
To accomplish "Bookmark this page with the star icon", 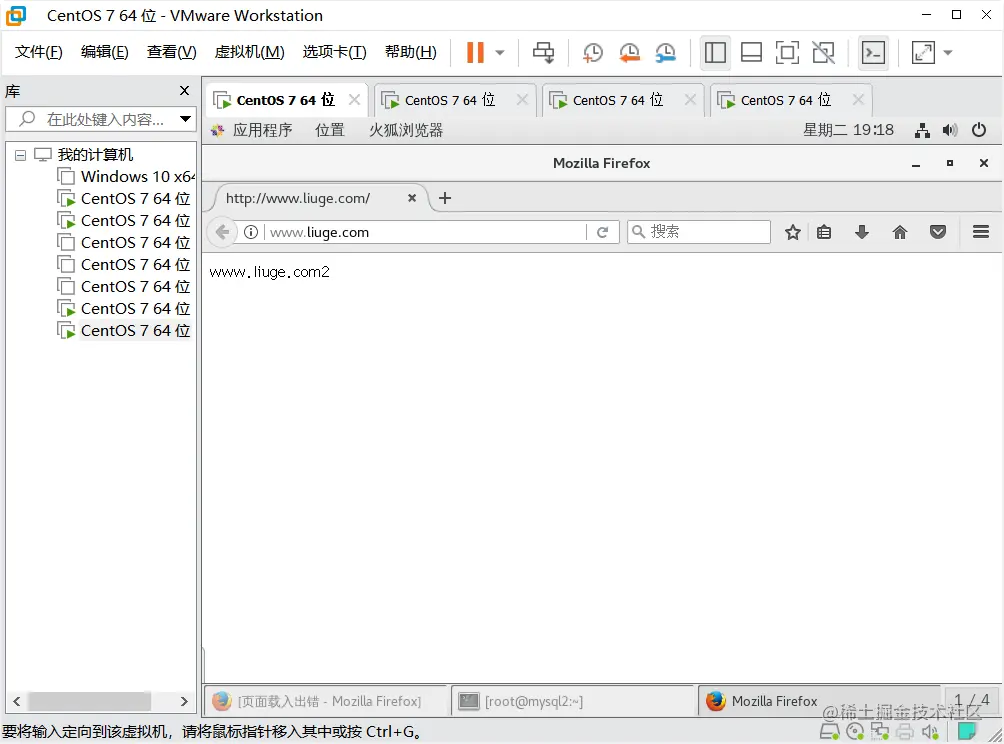I will pos(793,232).
